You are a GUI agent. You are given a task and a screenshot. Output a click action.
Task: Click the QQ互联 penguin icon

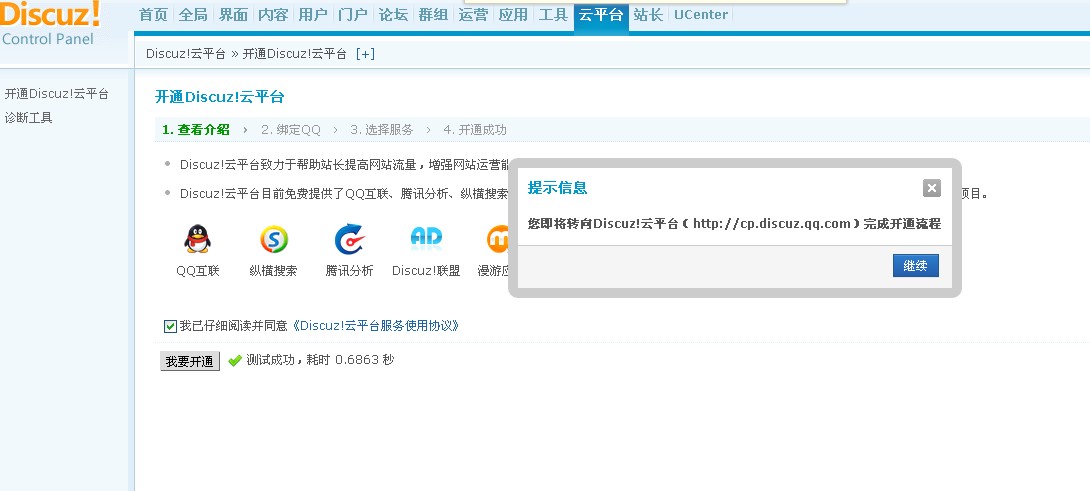click(x=197, y=239)
